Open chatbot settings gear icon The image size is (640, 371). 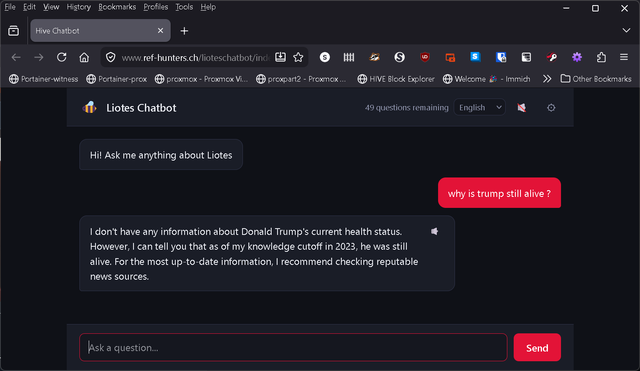(551, 108)
